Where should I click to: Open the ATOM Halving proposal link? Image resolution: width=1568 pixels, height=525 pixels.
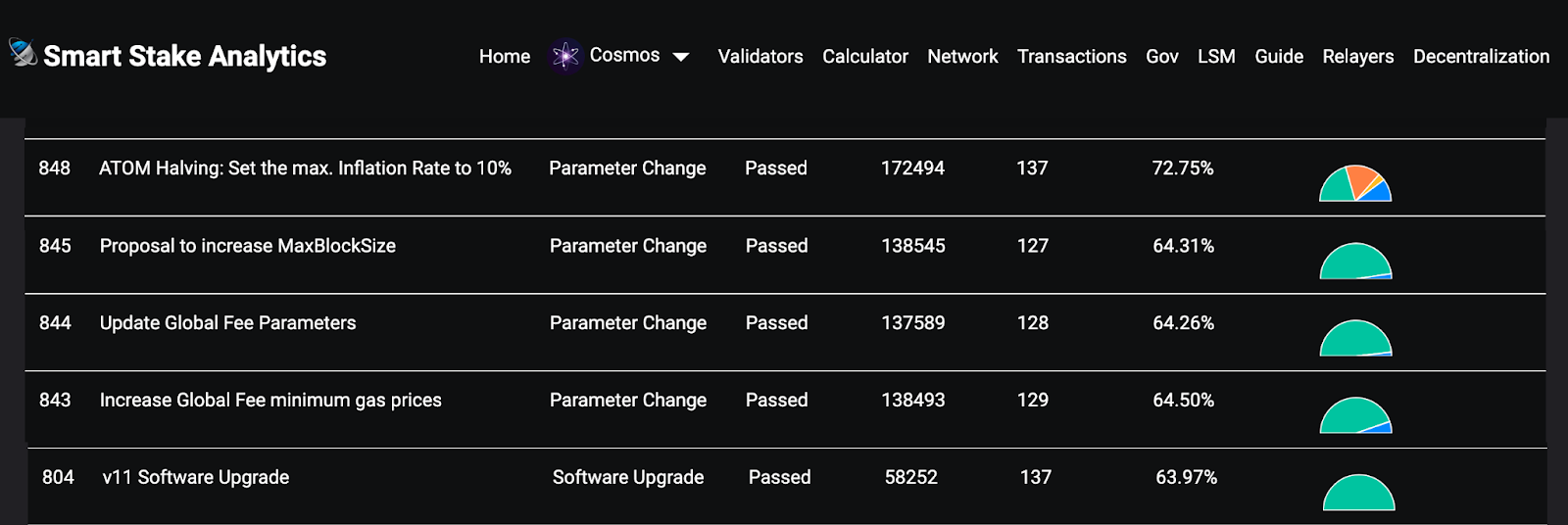[305, 168]
